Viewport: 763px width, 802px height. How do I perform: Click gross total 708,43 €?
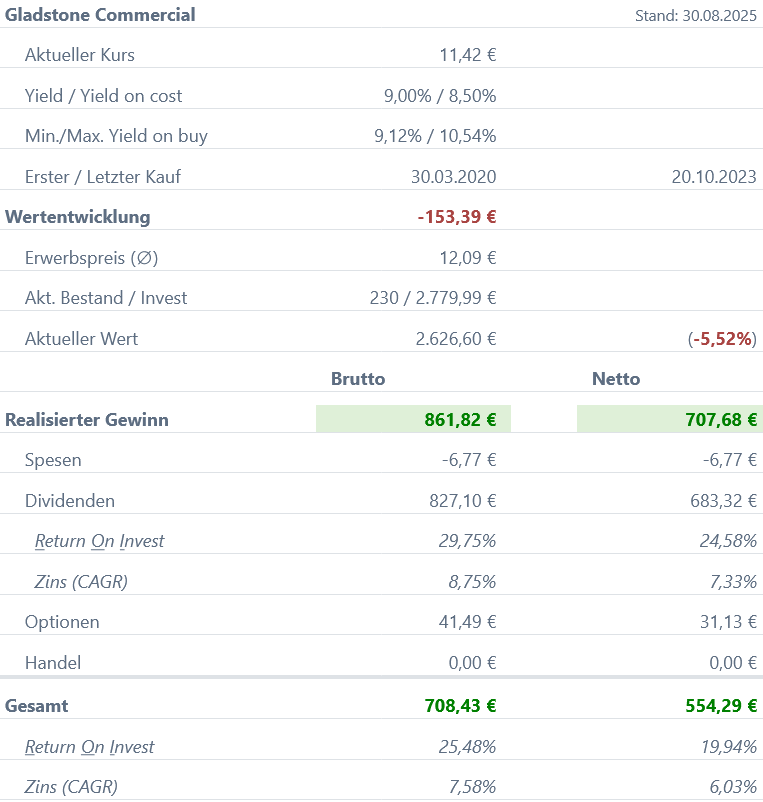[460, 706]
